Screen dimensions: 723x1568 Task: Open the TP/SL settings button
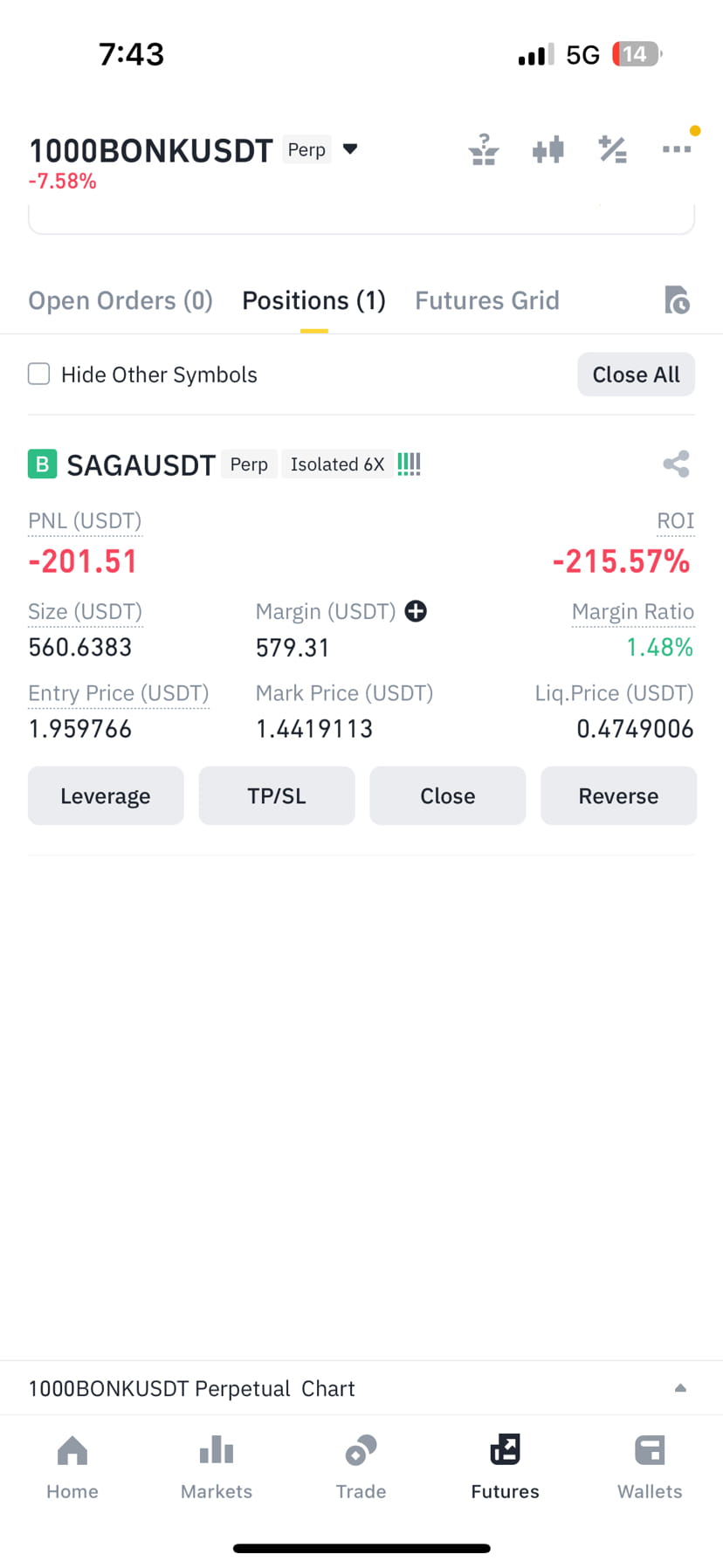tap(277, 795)
